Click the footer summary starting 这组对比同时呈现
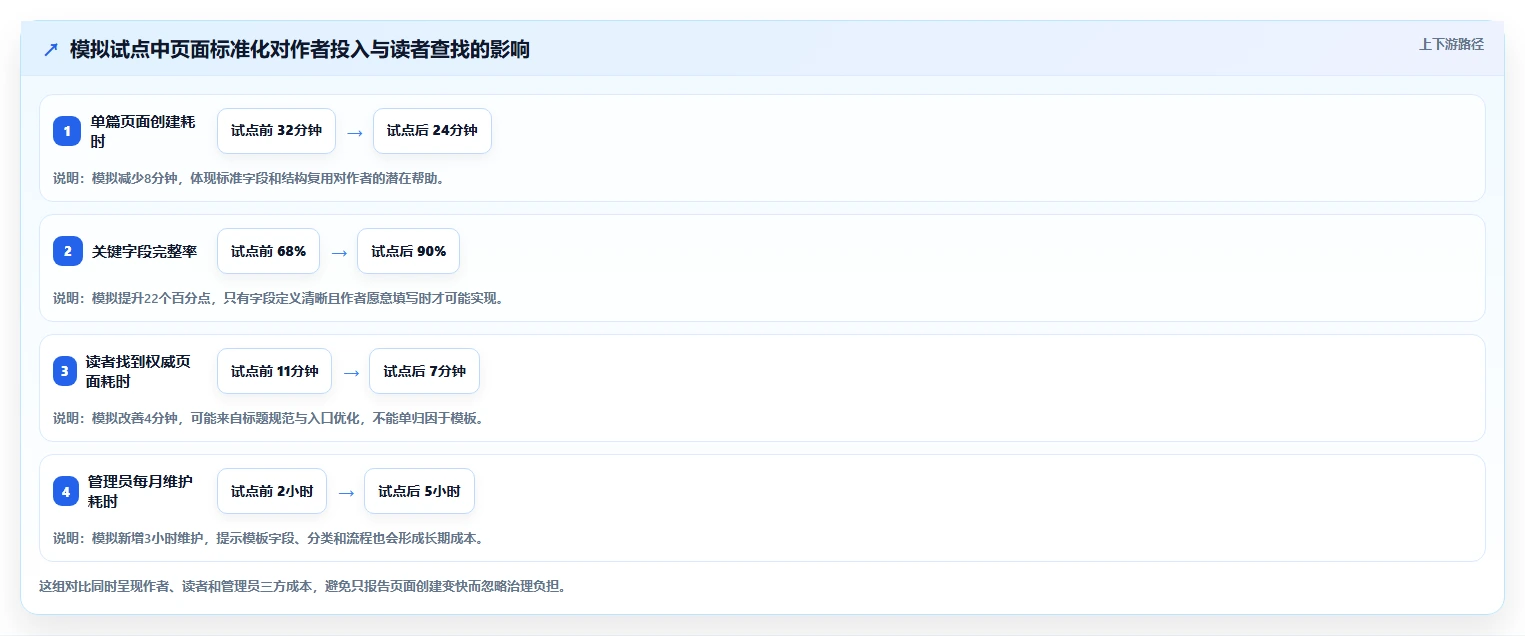Viewport: 1525px width, 636px height. point(303,586)
